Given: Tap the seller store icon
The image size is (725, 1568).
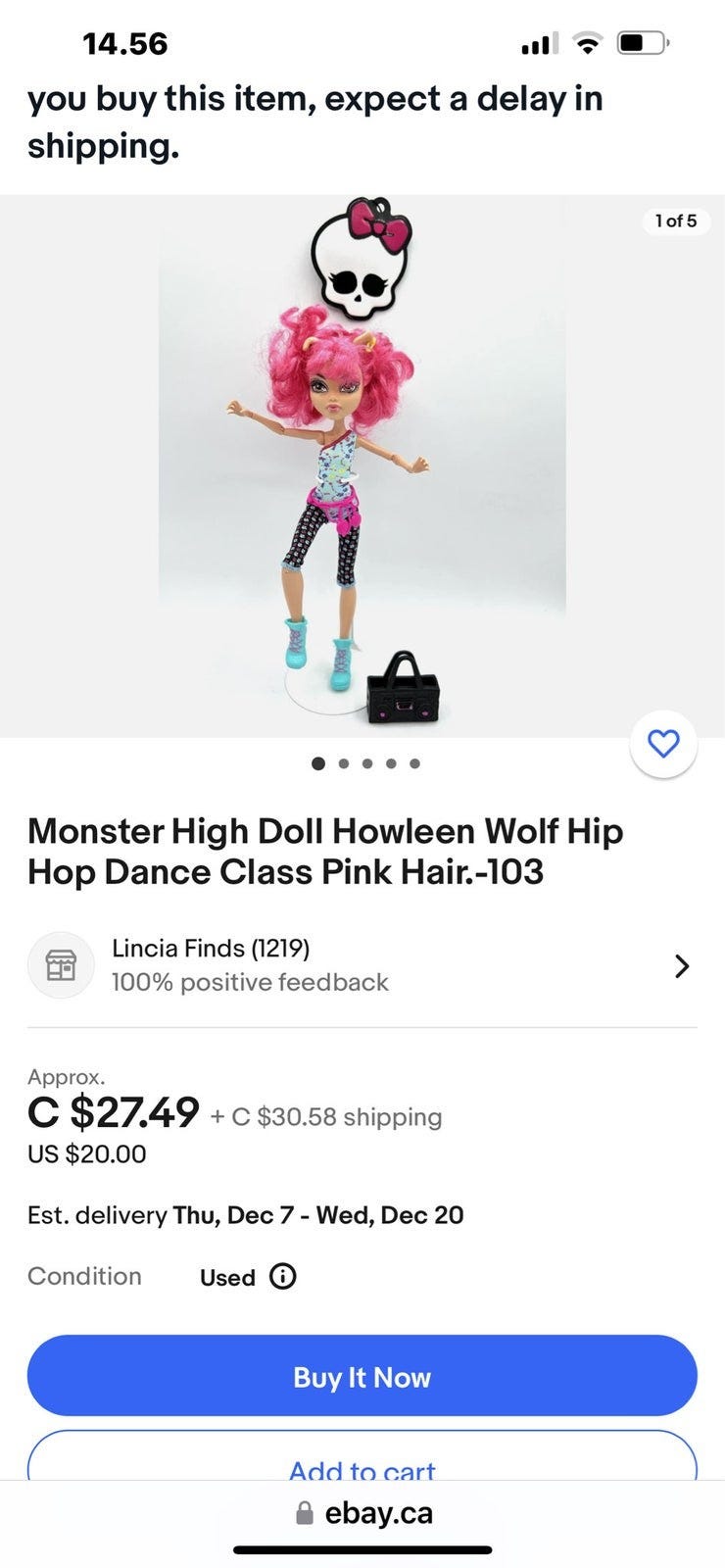Looking at the screenshot, I should (61, 965).
